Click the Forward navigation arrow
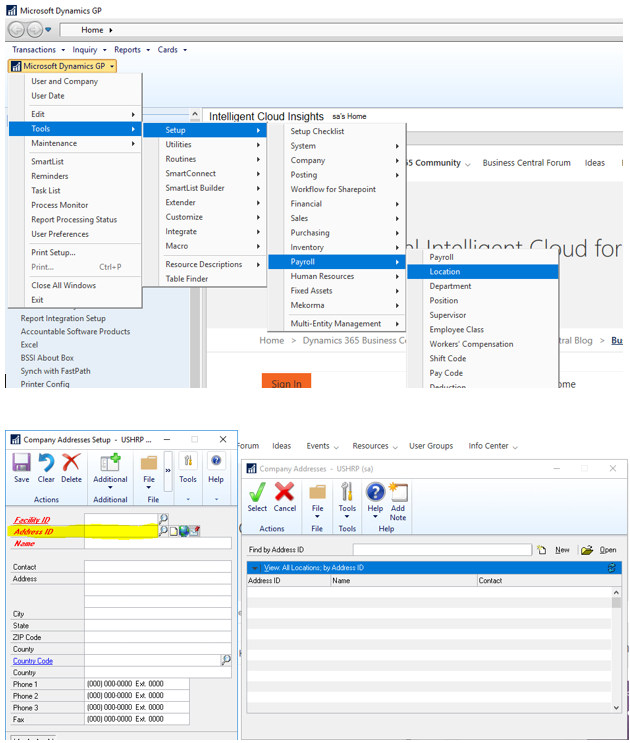630x743 pixels. click(35, 30)
